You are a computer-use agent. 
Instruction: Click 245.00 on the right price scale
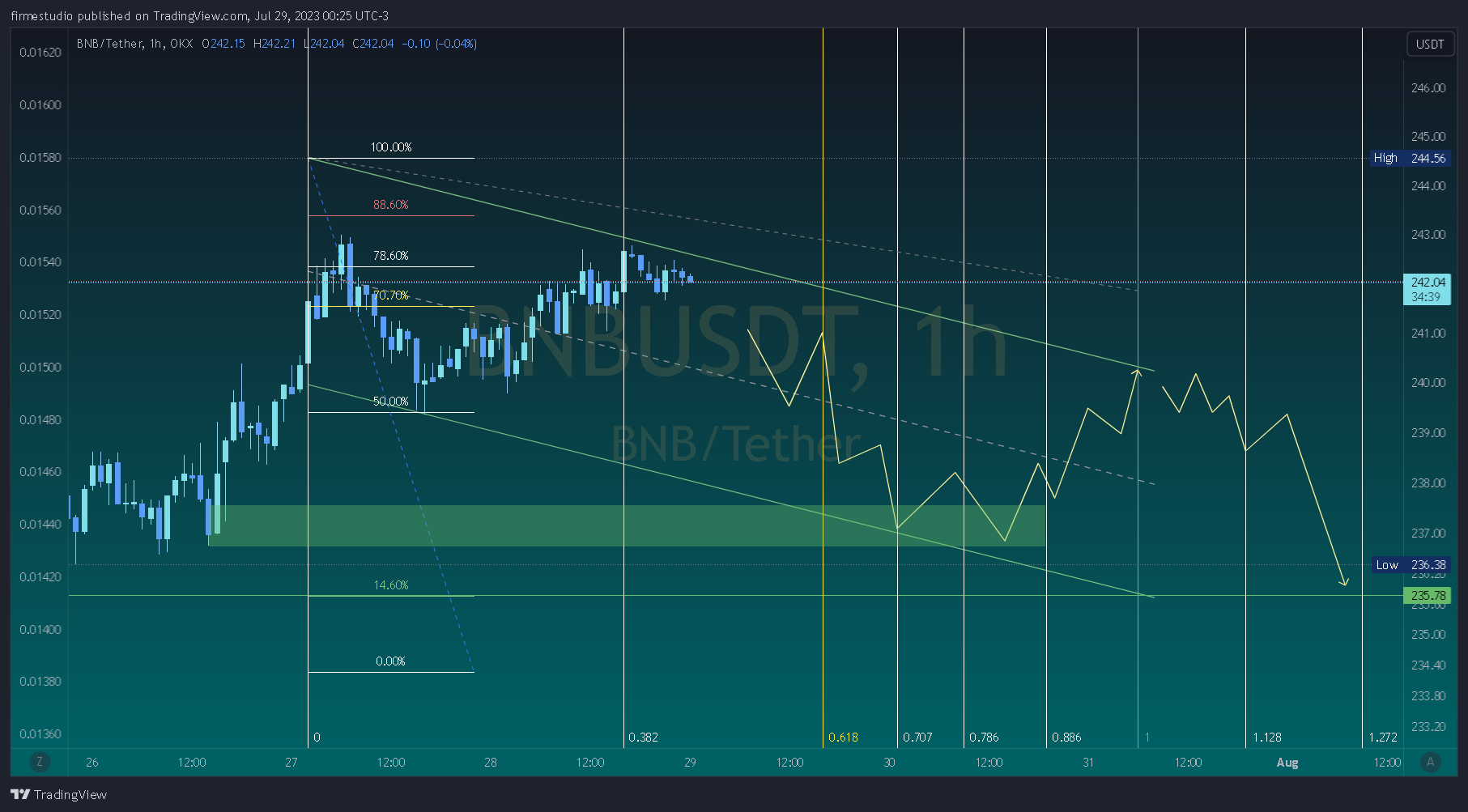[x=1428, y=137]
